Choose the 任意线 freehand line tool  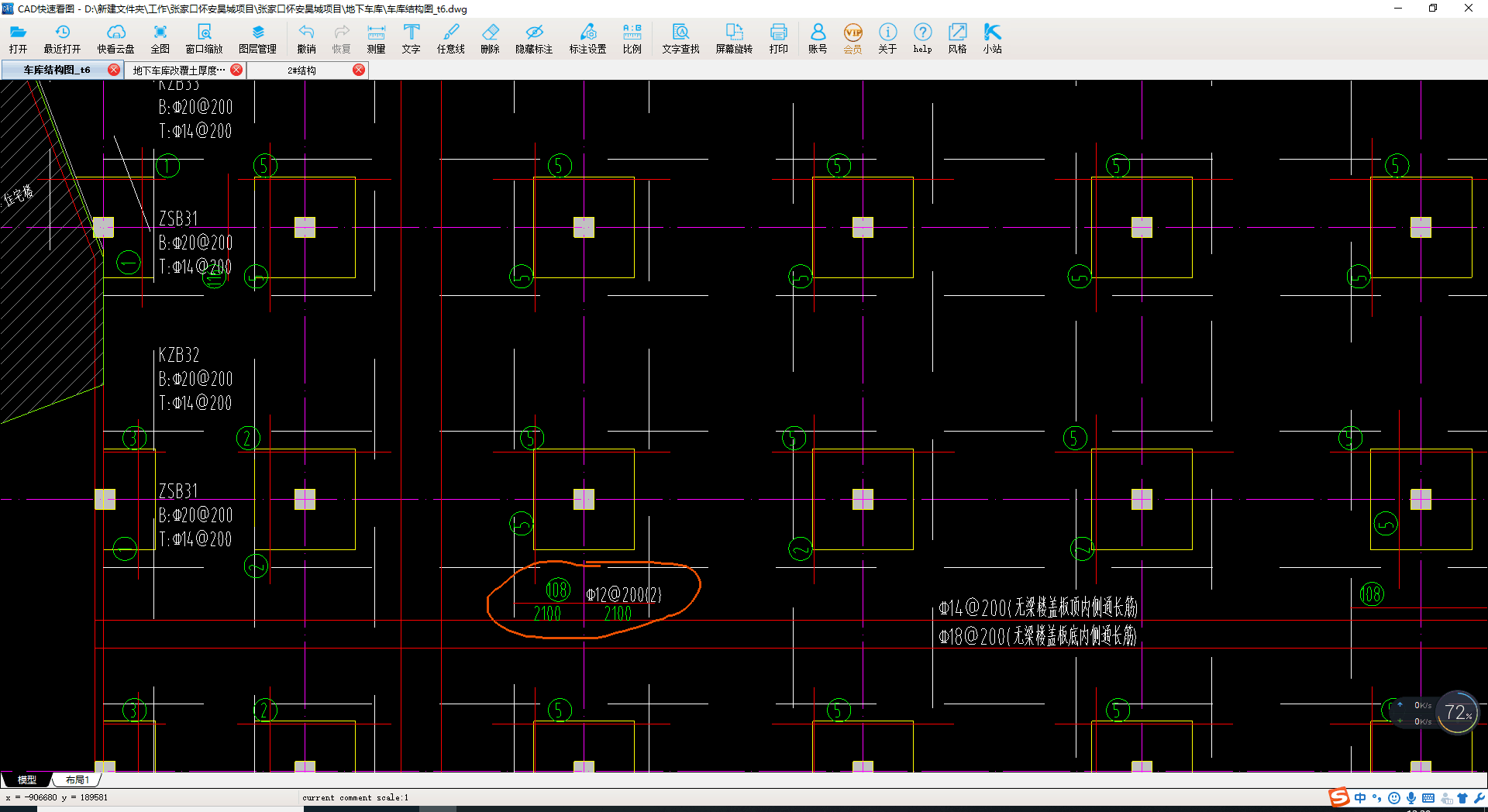pos(450,39)
